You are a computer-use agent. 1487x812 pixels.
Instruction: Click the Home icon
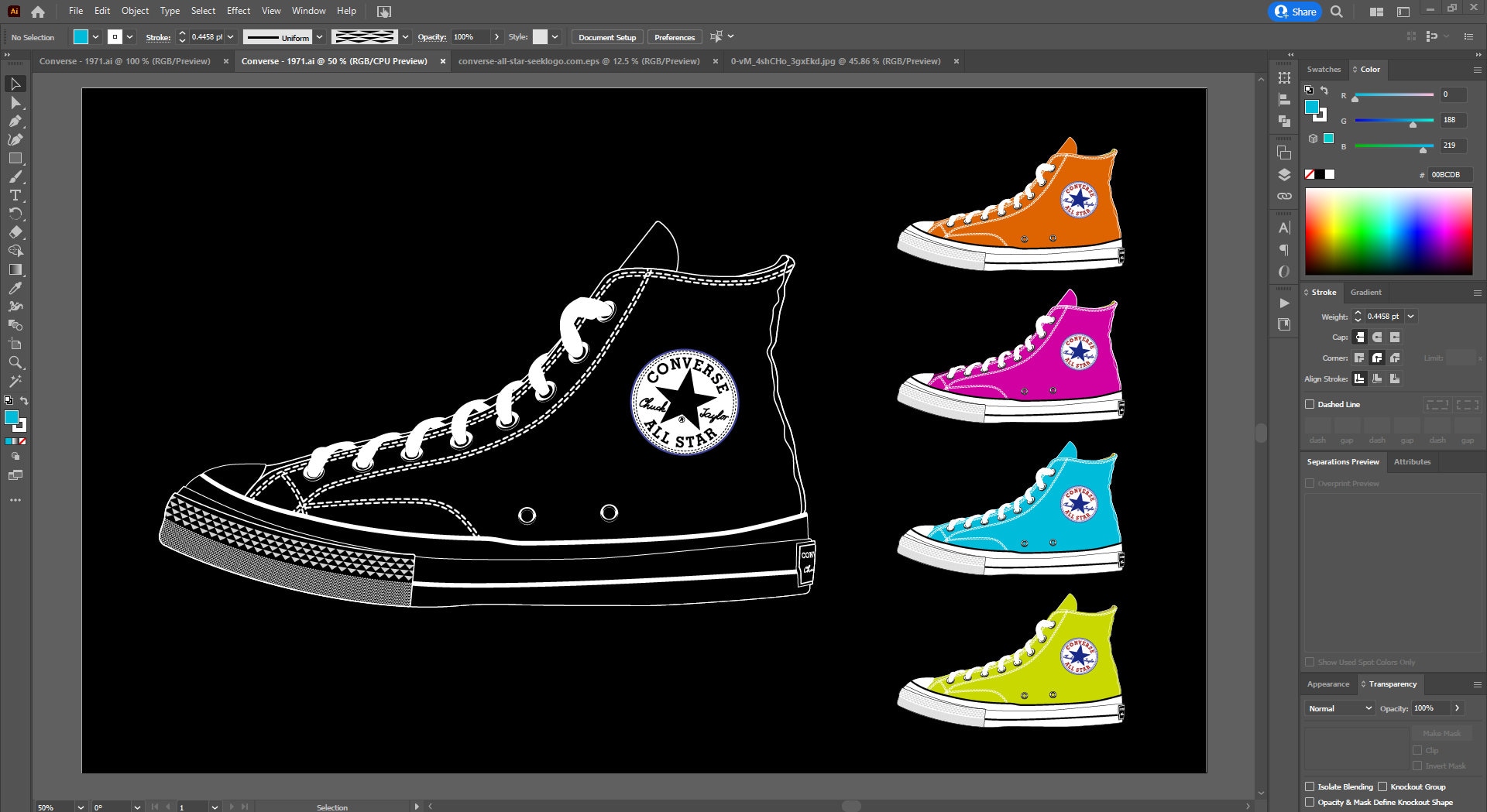(x=38, y=12)
